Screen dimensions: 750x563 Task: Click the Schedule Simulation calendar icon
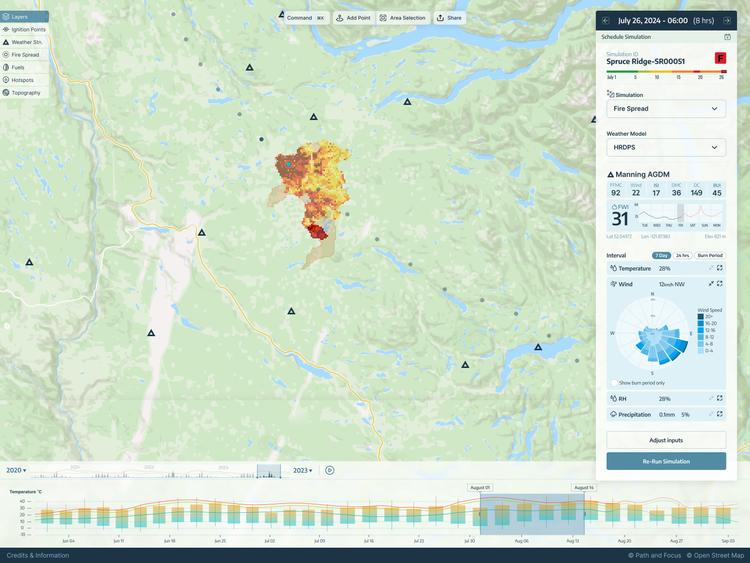click(727, 37)
